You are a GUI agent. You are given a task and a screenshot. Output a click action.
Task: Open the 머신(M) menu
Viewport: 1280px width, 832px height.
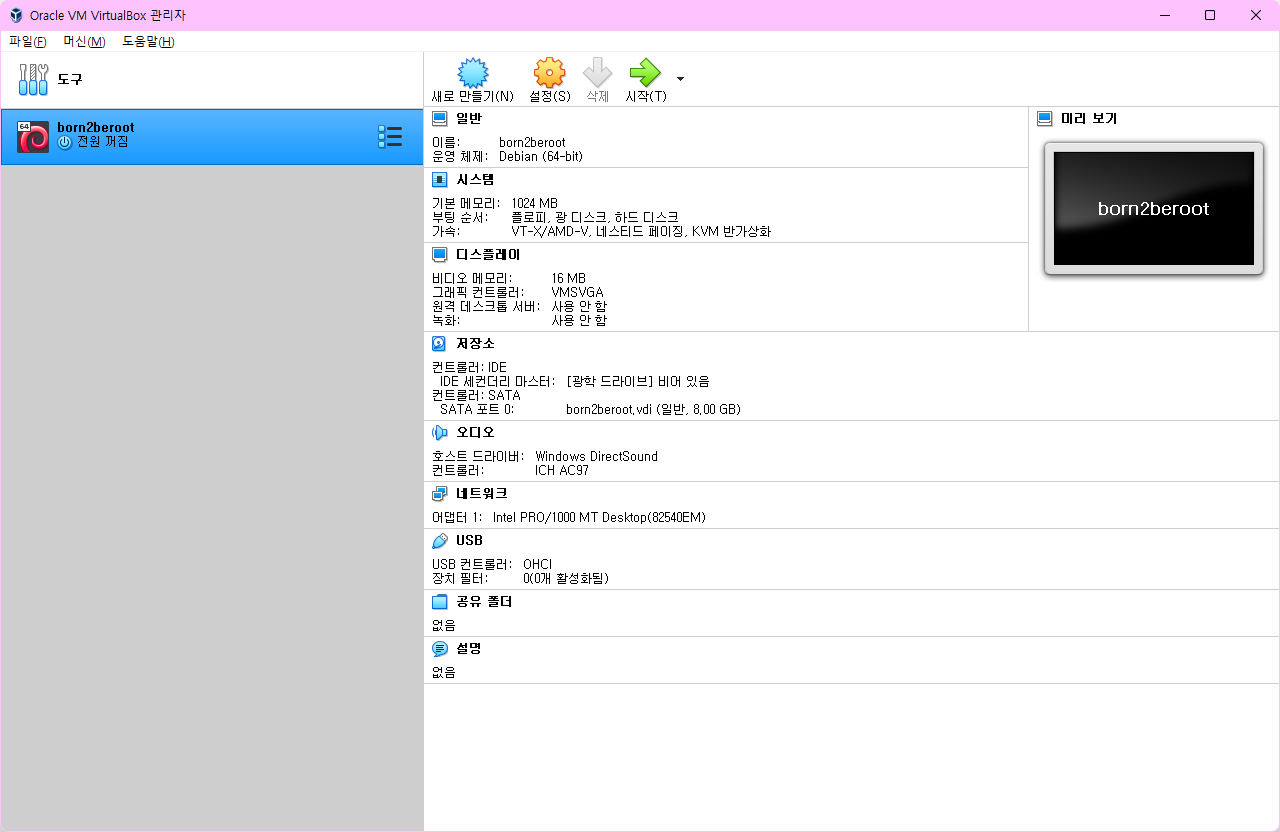pyautogui.click(x=84, y=41)
